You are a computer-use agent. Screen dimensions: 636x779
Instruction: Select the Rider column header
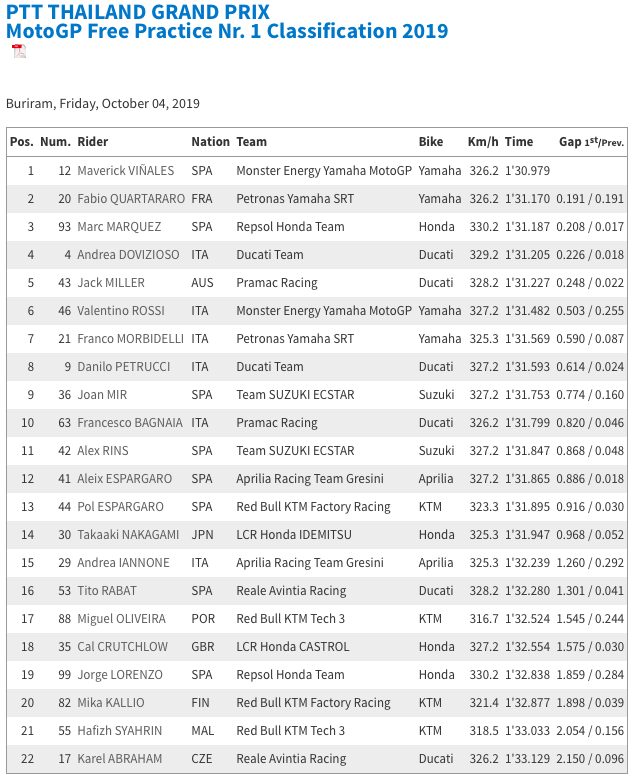tap(92, 142)
